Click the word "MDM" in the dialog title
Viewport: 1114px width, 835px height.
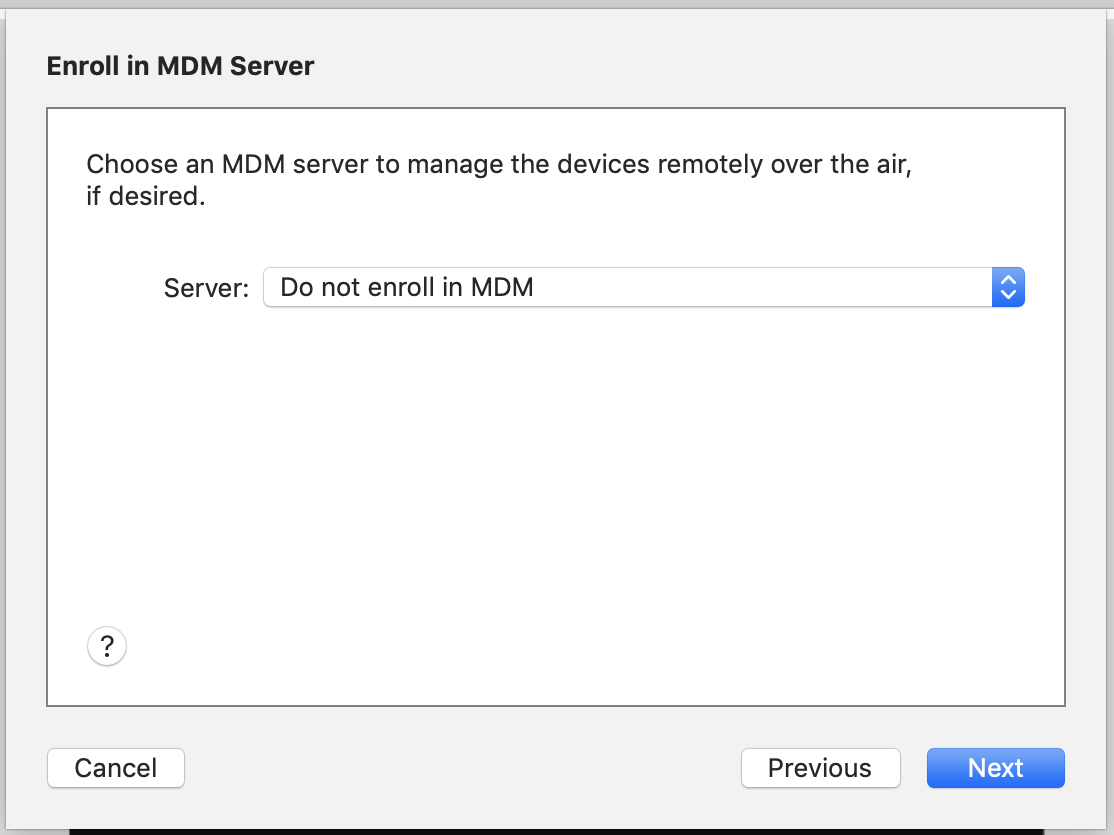[192, 67]
